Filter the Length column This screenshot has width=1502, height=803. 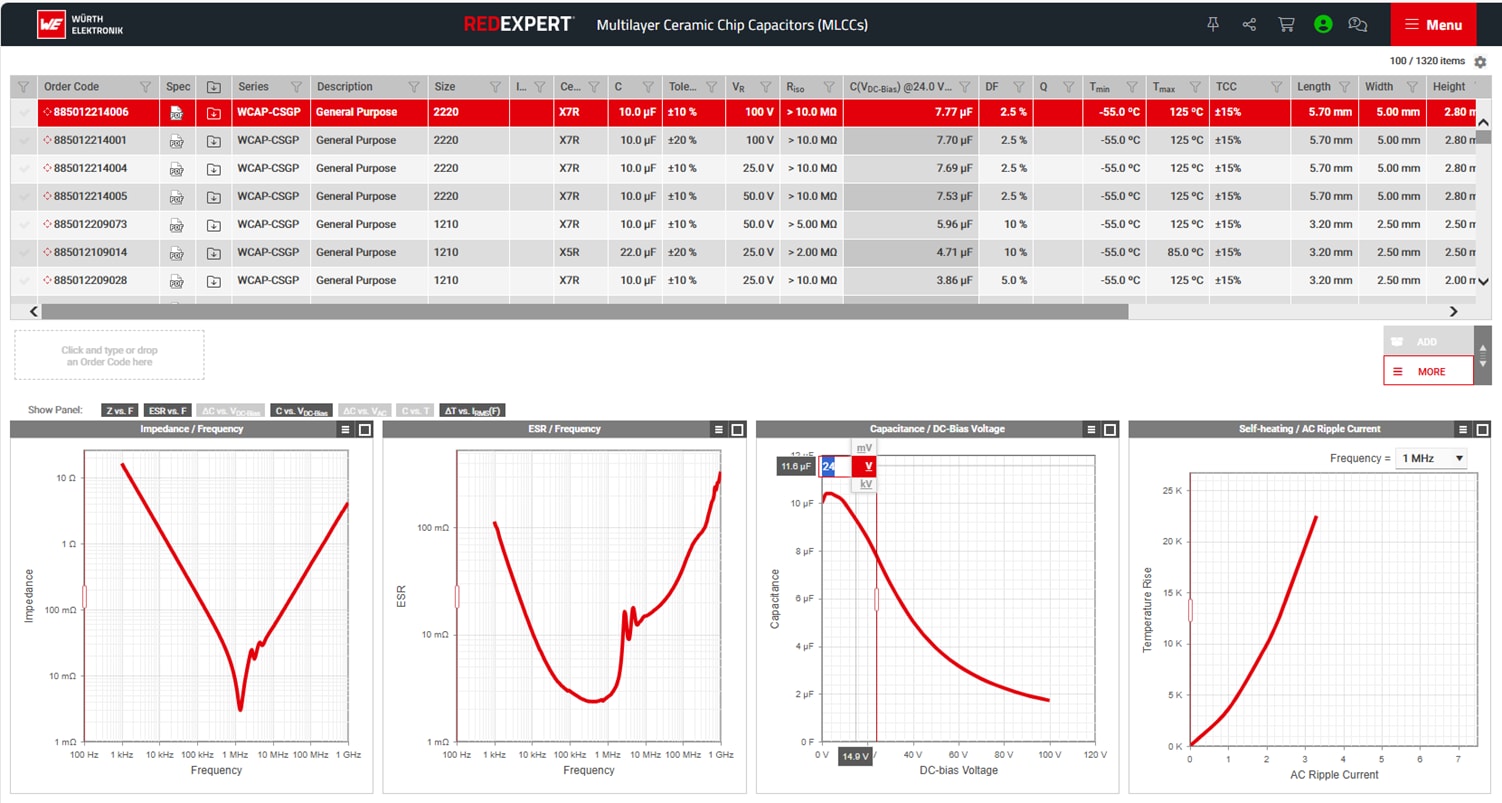pos(1346,87)
